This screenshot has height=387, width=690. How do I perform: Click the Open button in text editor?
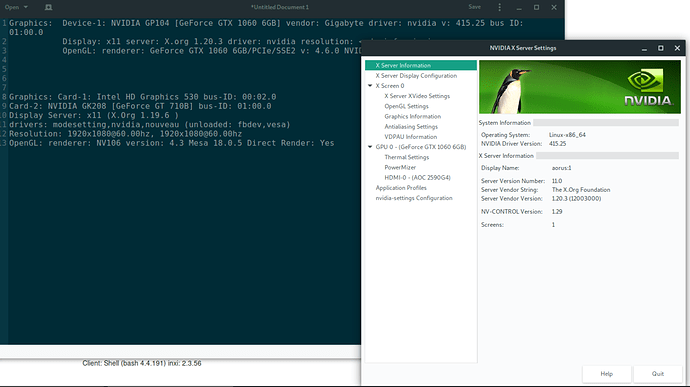[x=12, y=7]
